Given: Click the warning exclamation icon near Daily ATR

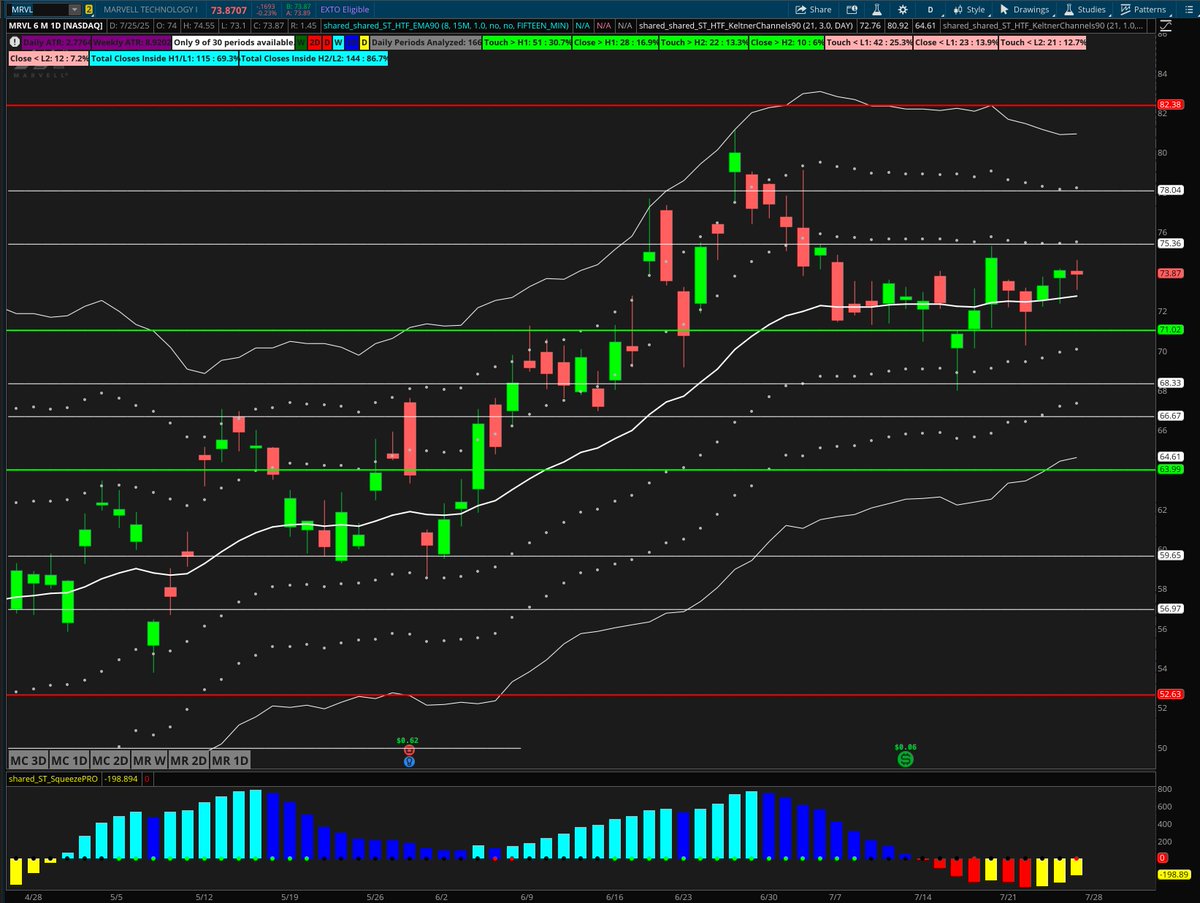Looking at the screenshot, I should coord(15,42).
